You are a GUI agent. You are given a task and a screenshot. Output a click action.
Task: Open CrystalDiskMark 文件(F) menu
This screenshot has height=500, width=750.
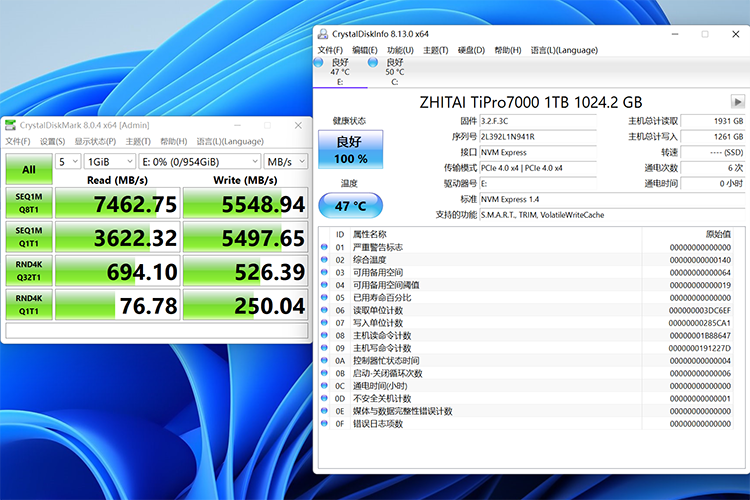pyautogui.click(x=18, y=141)
